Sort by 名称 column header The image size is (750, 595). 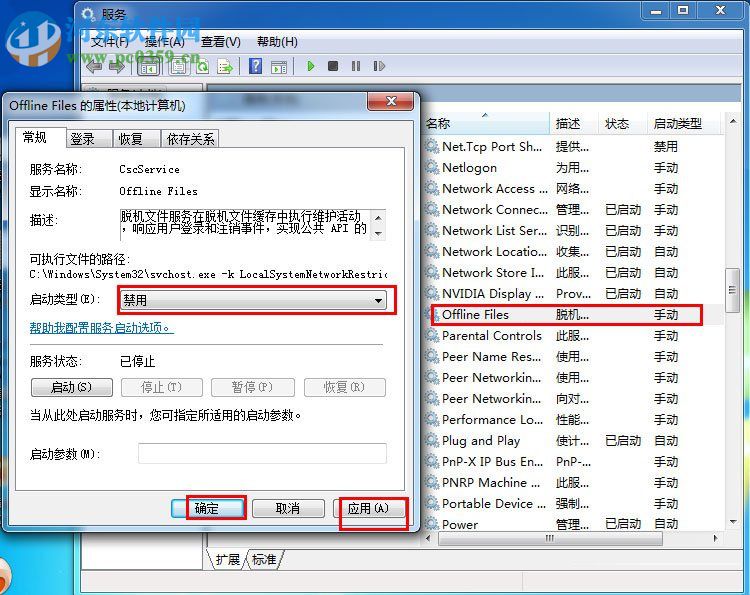tap(486, 124)
